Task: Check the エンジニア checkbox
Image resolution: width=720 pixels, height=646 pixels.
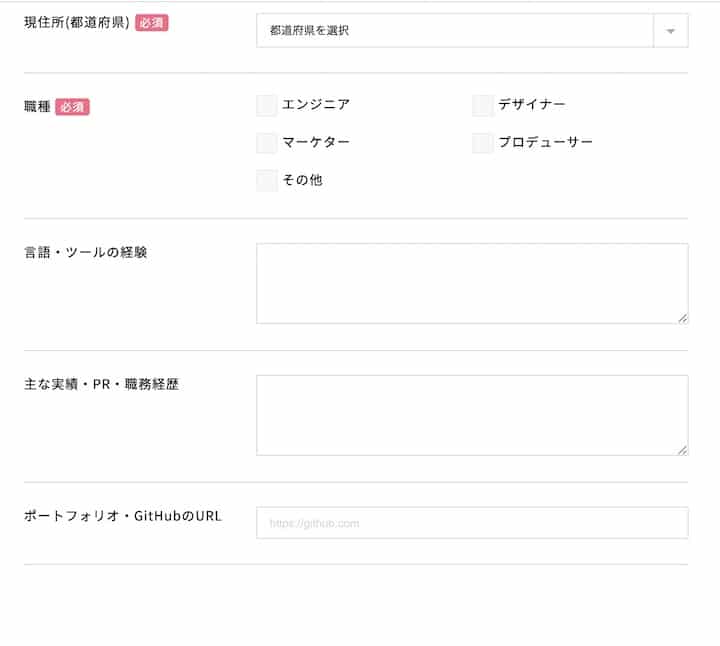Action: [267, 105]
